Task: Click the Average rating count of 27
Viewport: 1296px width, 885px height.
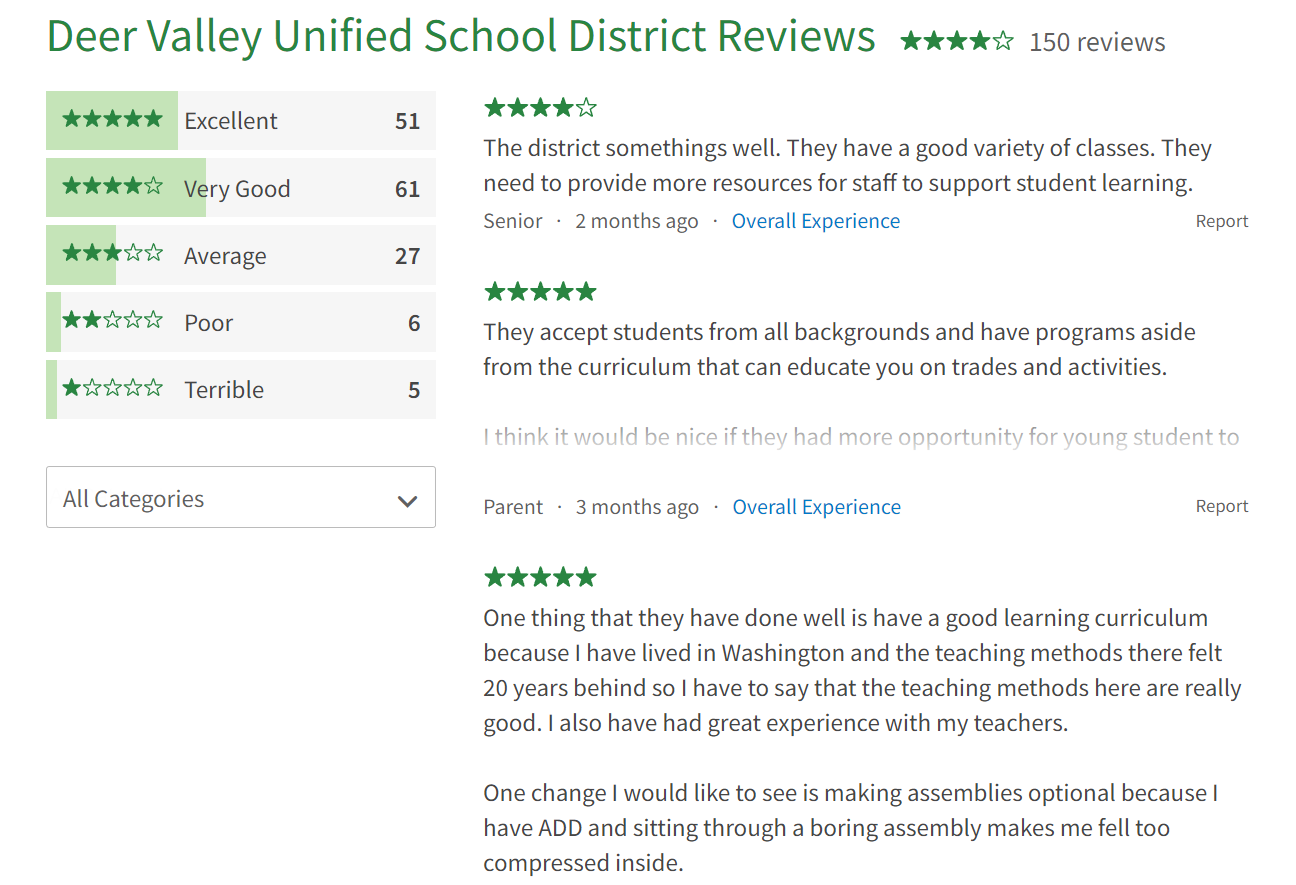Action: [408, 254]
